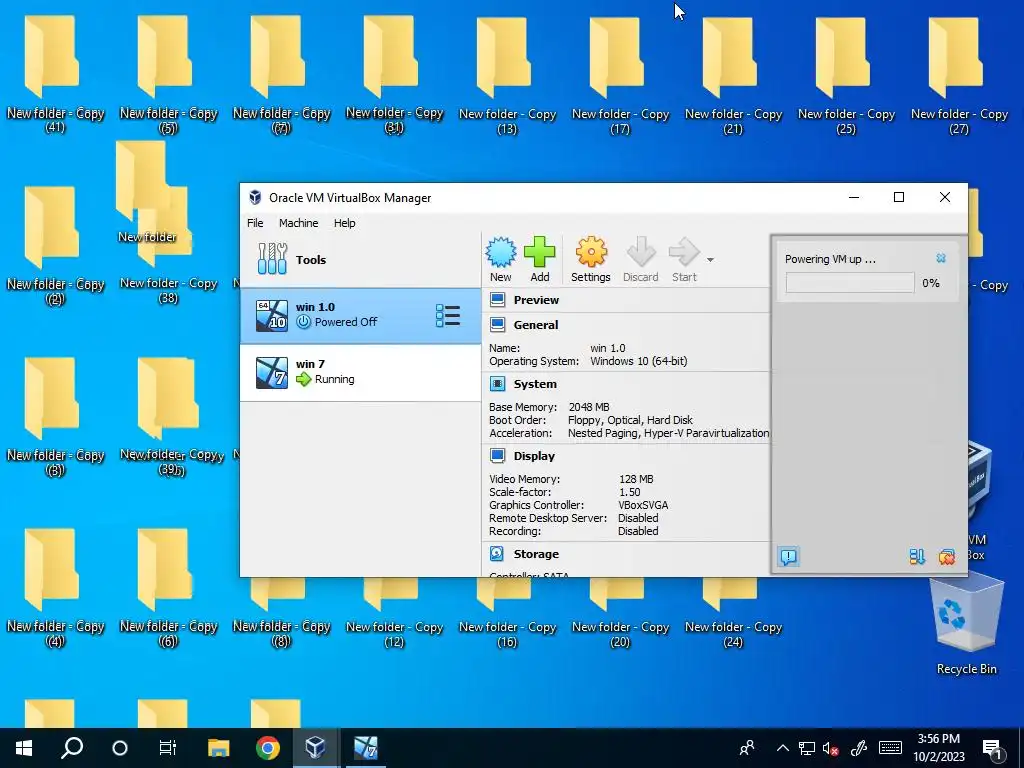Image resolution: width=1024 pixels, height=768 pixels.
Task: Maximize the VirtualBox Manager window
Action: coord(899,197)
